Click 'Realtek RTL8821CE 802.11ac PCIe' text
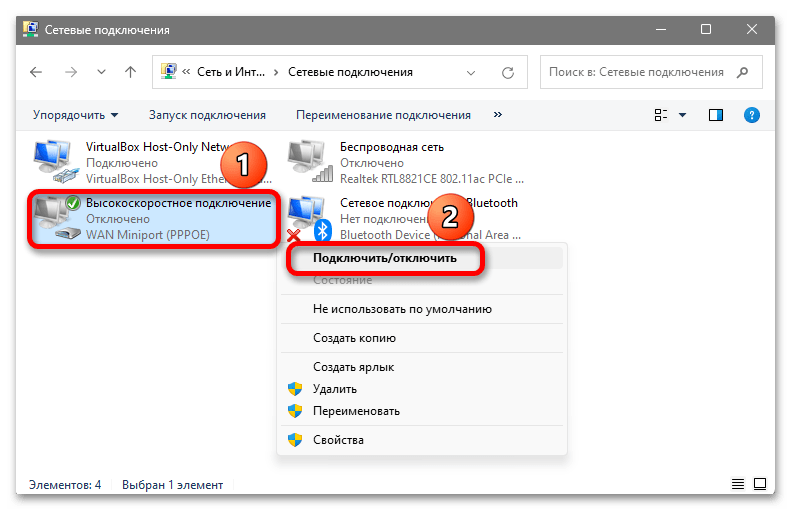Viewport: 791px width, 510px height. 431,179
